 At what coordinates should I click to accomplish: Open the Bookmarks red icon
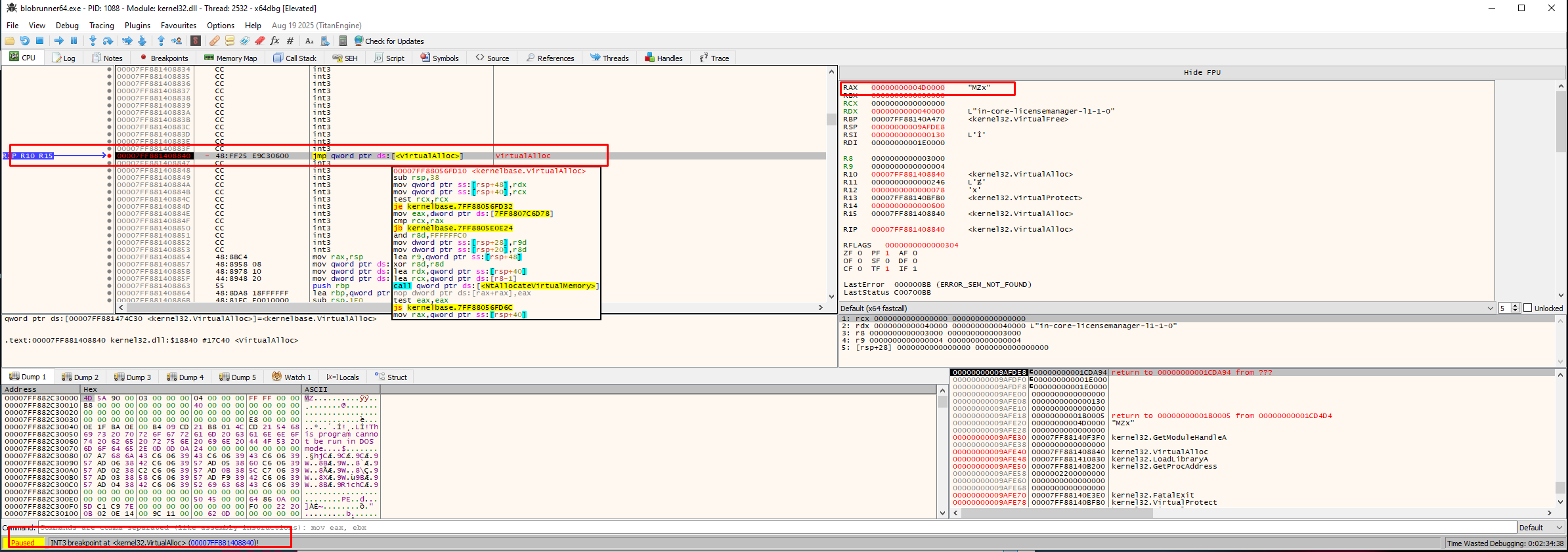260,41
